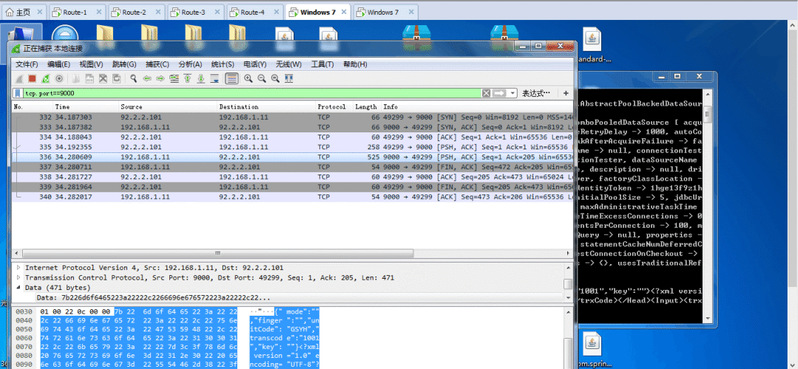Click the packet details vertical scrollbar
The width and height of the screenshot is (798, 369).
point(568,284)
